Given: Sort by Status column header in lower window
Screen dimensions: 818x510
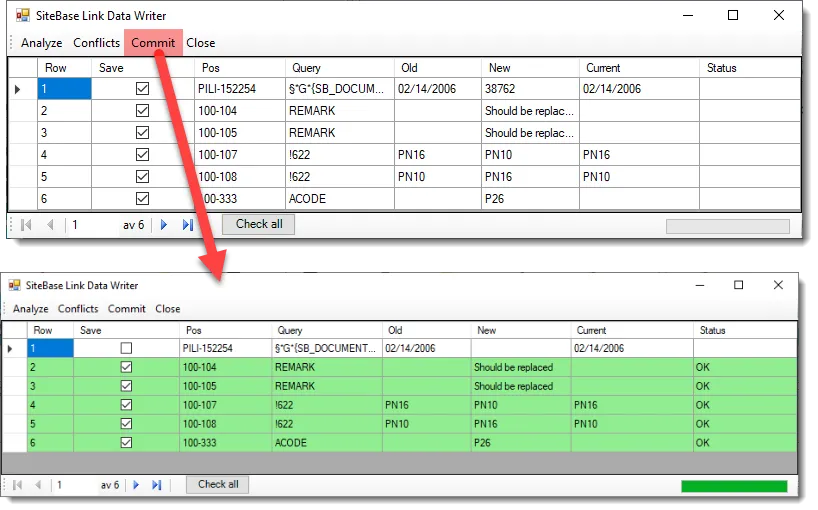Looking at the screenshot, I should 745,330.
